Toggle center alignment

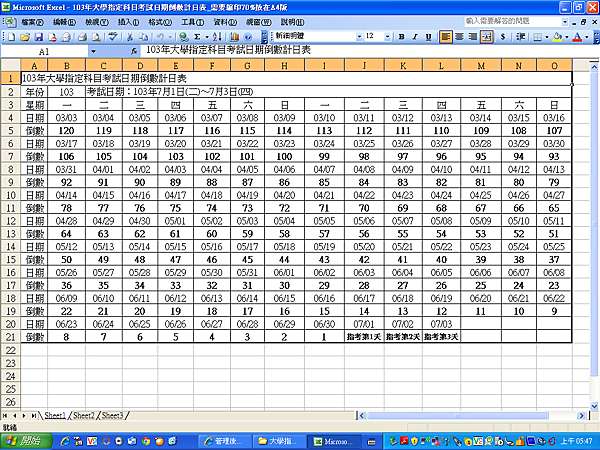pos(459,37)
